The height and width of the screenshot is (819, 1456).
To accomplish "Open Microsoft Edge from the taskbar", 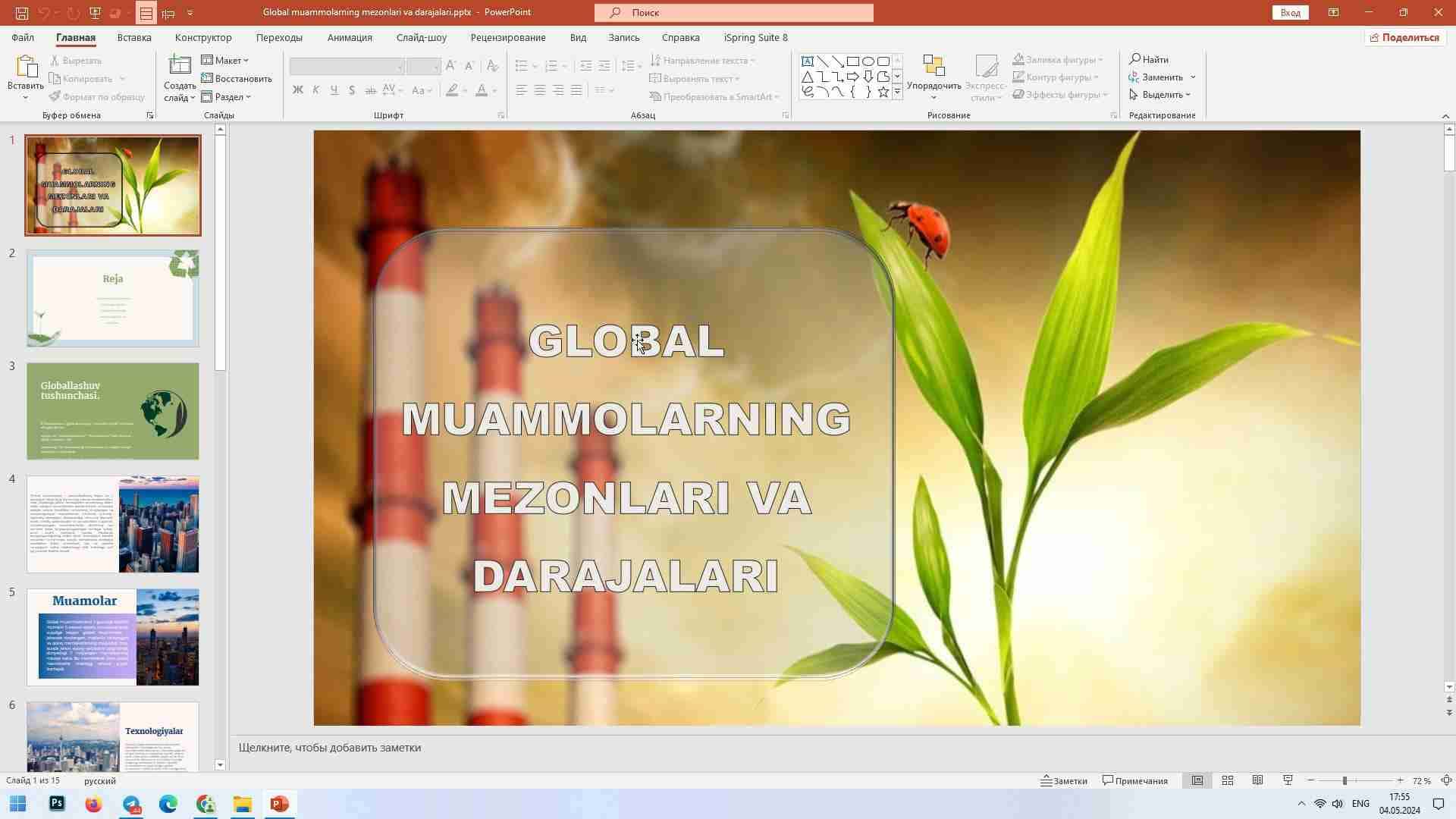I will pos(168,804).
